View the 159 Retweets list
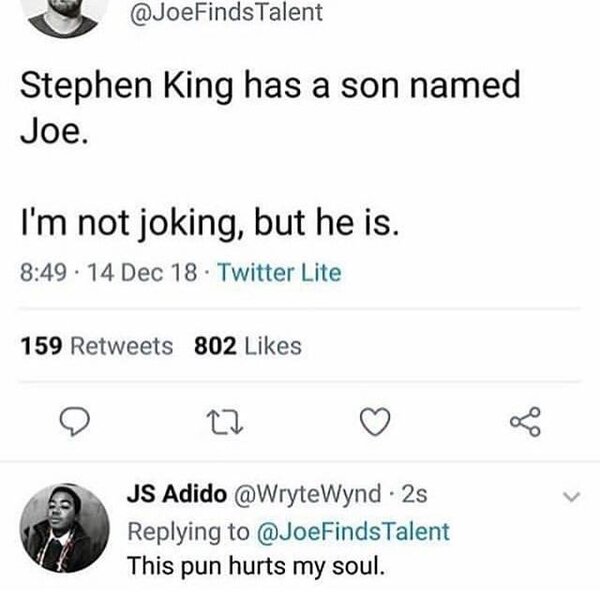This screenshot has height=598, width=600. pos(97,346)
